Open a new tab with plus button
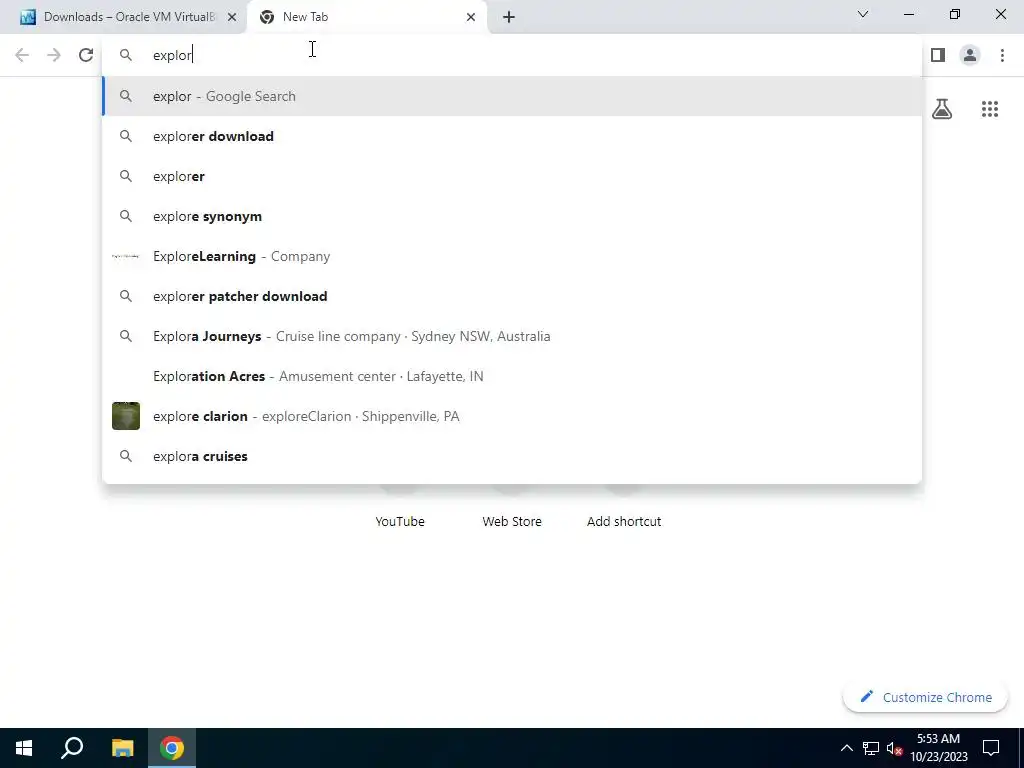Screen dimensions: 1024x768 pos(509,17)
